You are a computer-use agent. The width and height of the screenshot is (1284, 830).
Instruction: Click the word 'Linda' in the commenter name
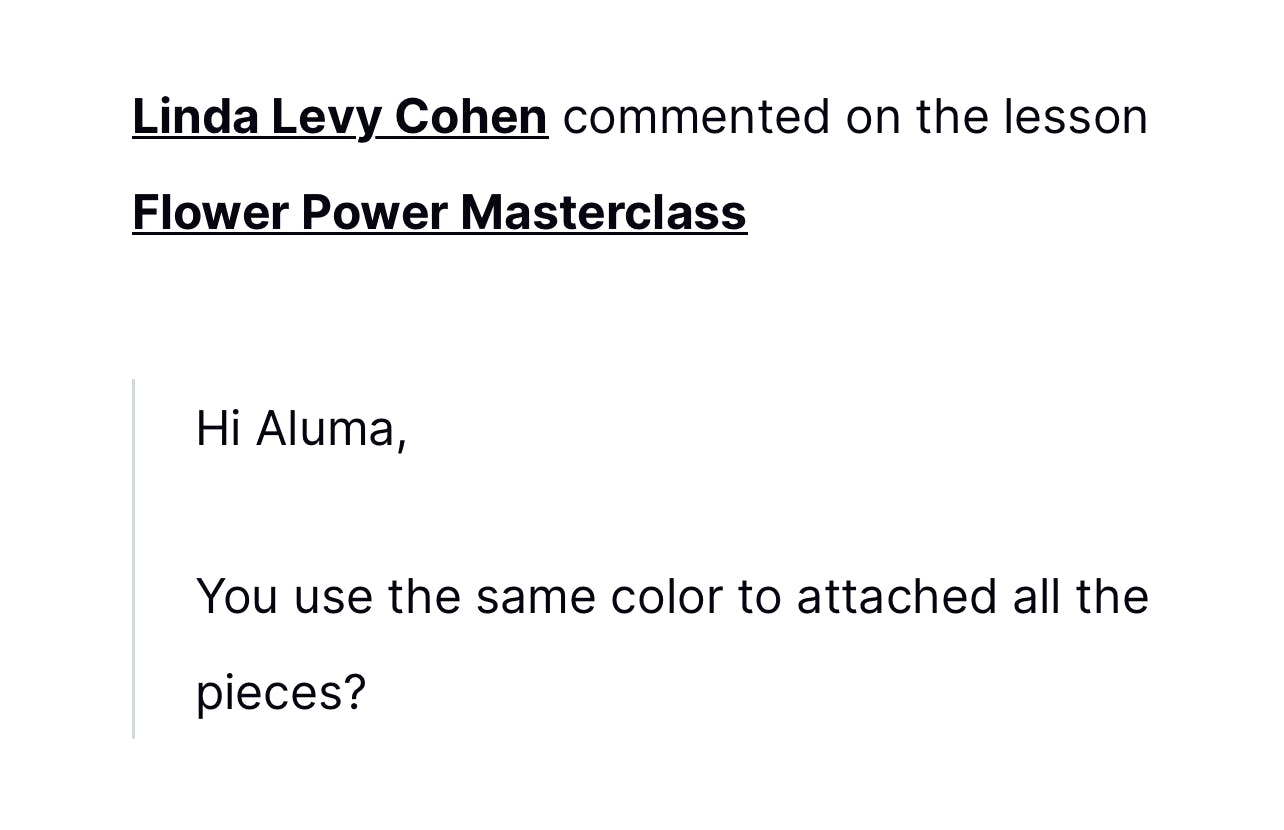(x=195, y=117)
